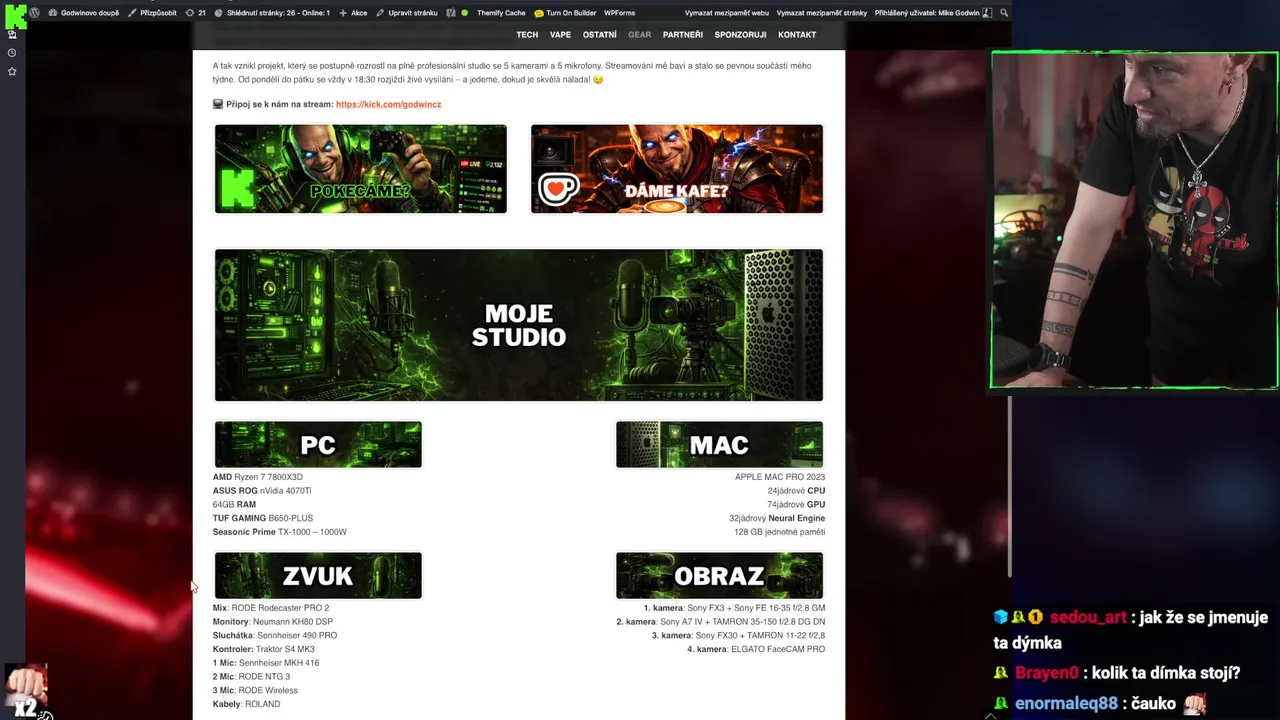Click 1 Mic: Sennheiser MKH 416
Viewport: 1280px width, 720px height.
(x=267, y=663)
